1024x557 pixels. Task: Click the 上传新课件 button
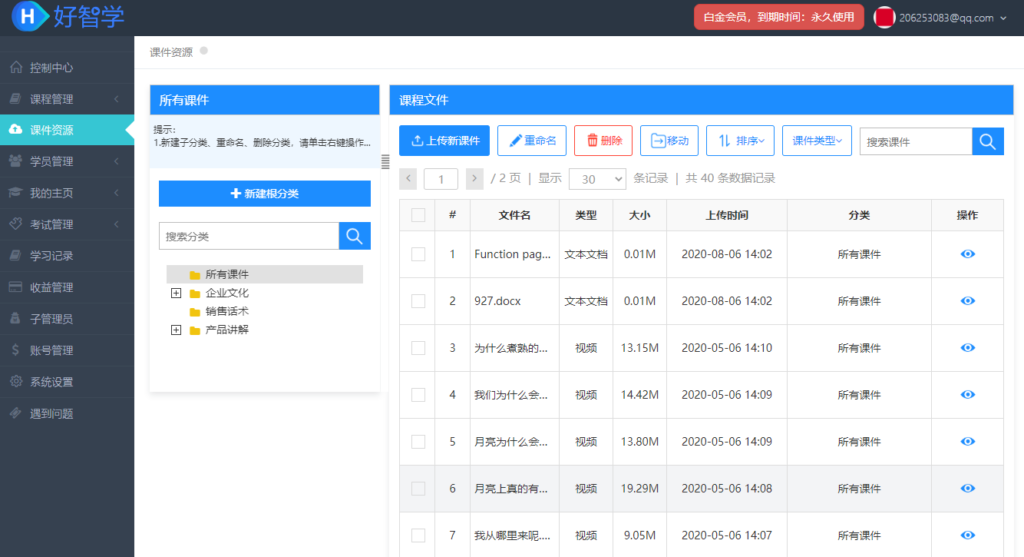(x=445, y=140)
